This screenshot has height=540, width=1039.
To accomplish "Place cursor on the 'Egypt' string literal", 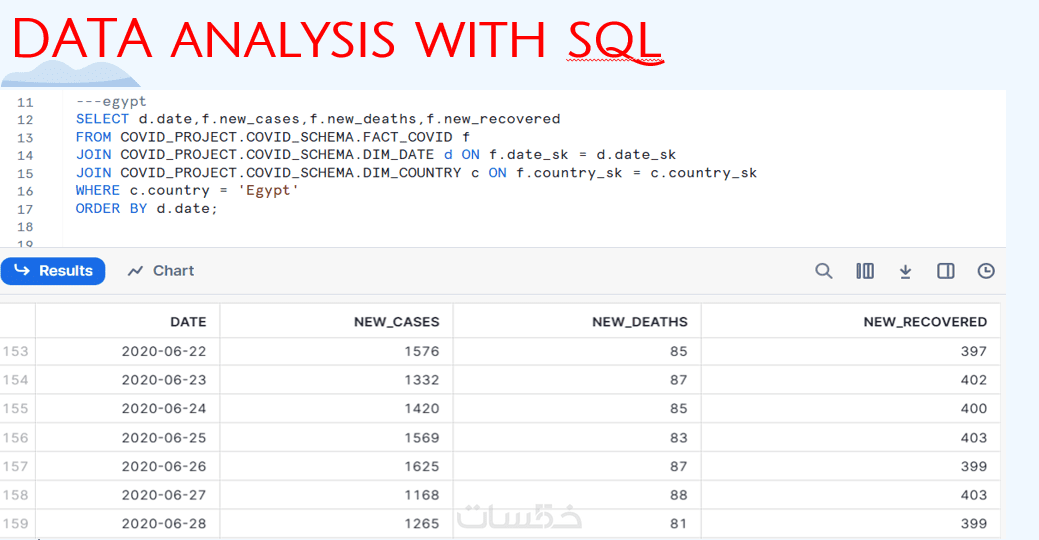I will click(268, 191).
